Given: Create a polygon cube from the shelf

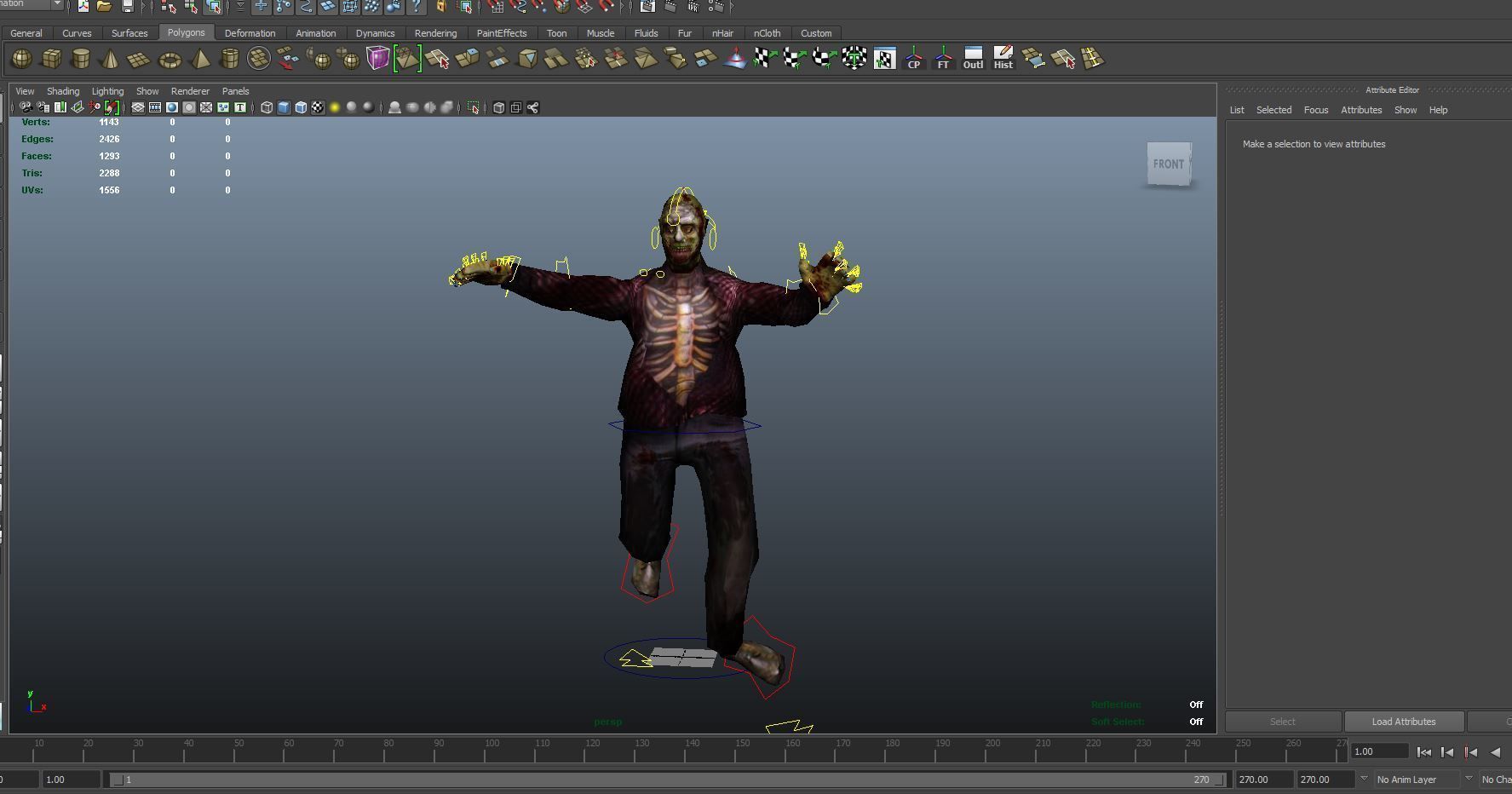Looking at the screenshot, I should (51, 59).
